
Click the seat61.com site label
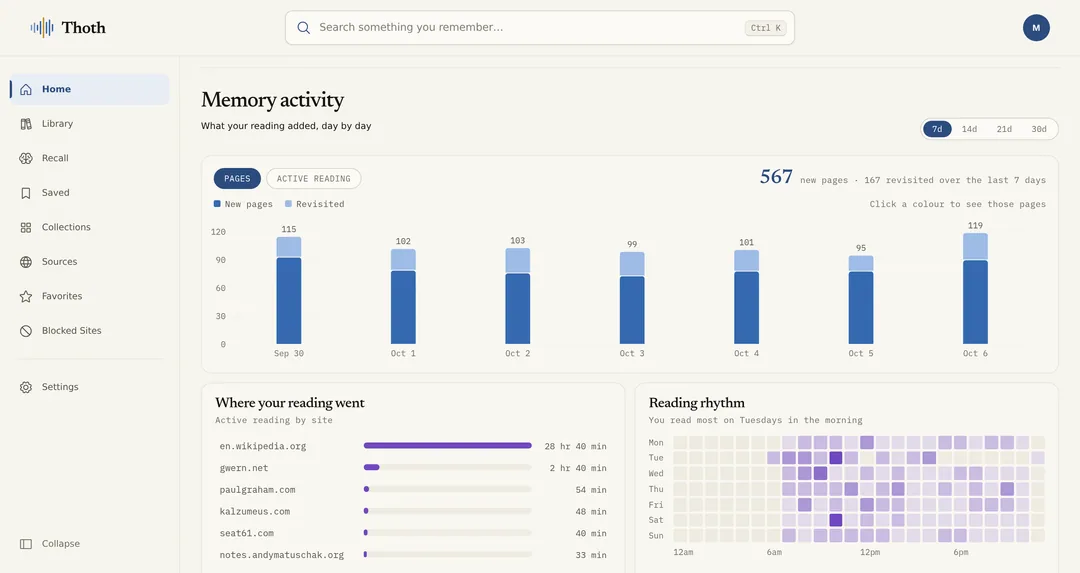tap(246, 533)
